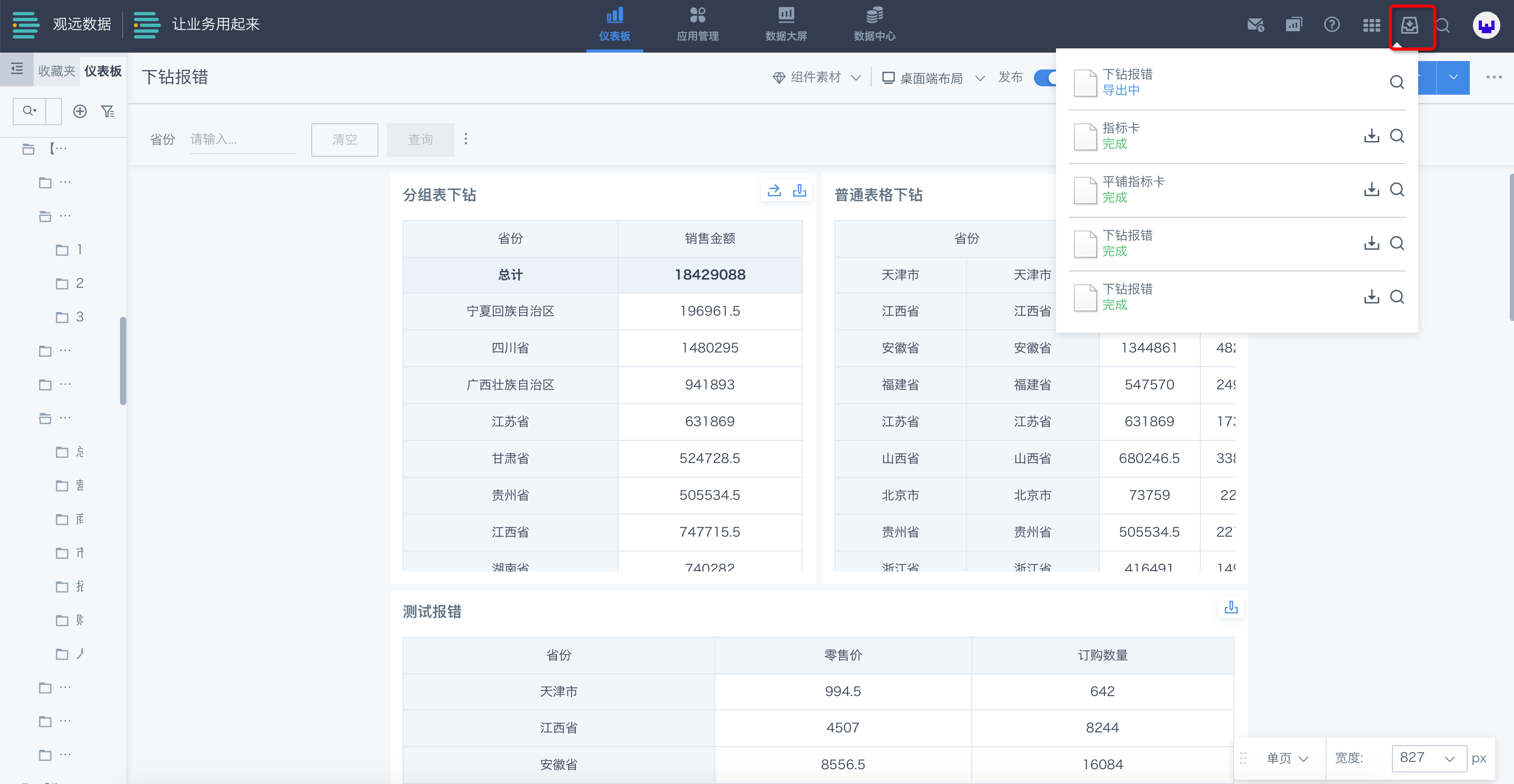Click value 8556.5 in 测试报错 table
This screenshot has height=784, width=1514.
(843, 765)
